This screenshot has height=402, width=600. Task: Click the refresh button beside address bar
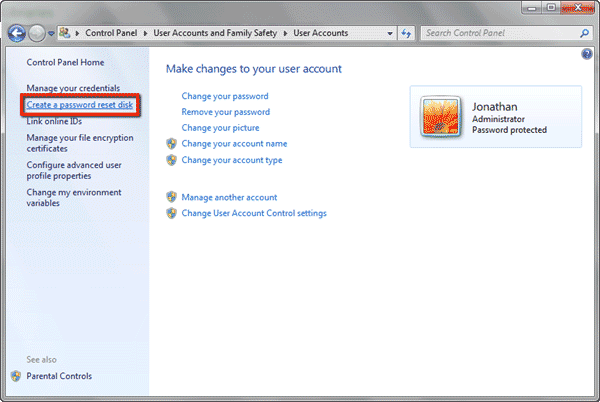(406, 33)
